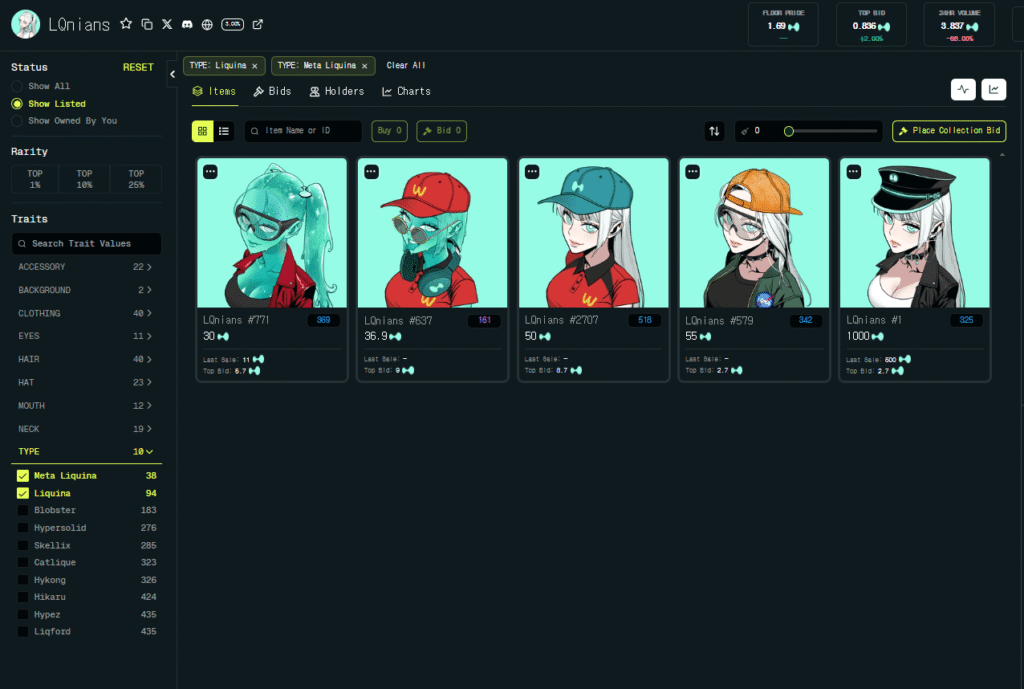Click the Search Trait Values field
Screen dimensions: 1024x689
86,244
